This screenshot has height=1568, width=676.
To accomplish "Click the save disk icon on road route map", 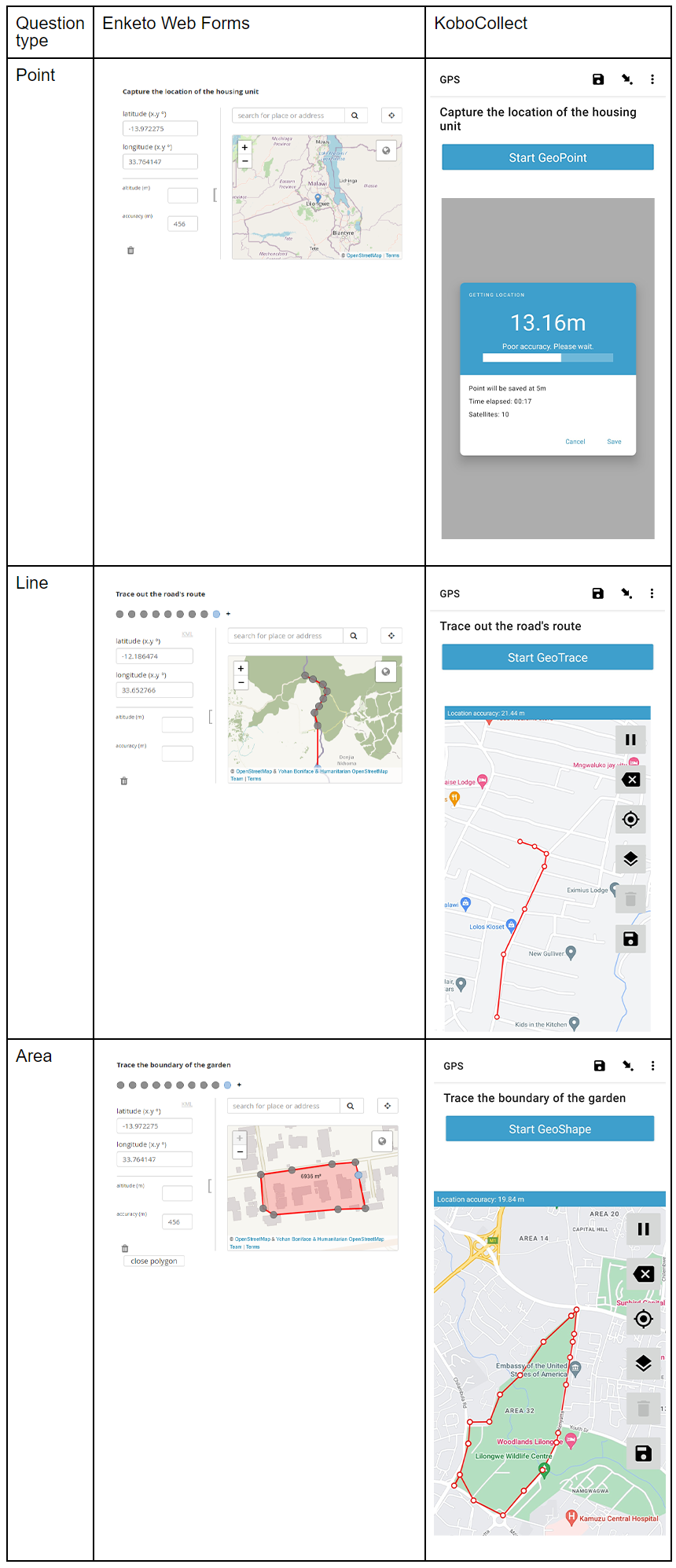I will click(630, 938).
